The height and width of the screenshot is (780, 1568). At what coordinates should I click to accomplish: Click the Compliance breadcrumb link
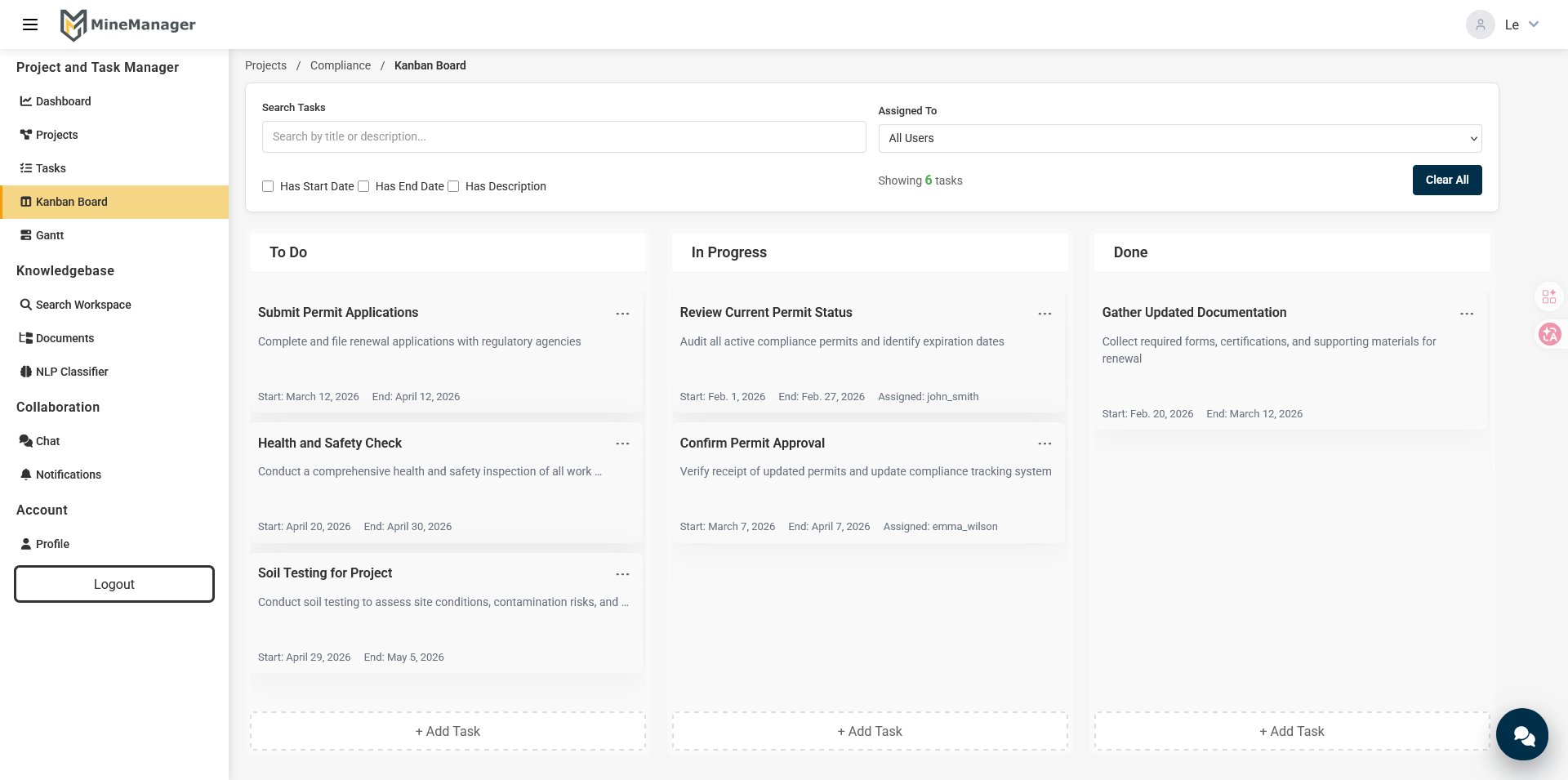(341, 65)
